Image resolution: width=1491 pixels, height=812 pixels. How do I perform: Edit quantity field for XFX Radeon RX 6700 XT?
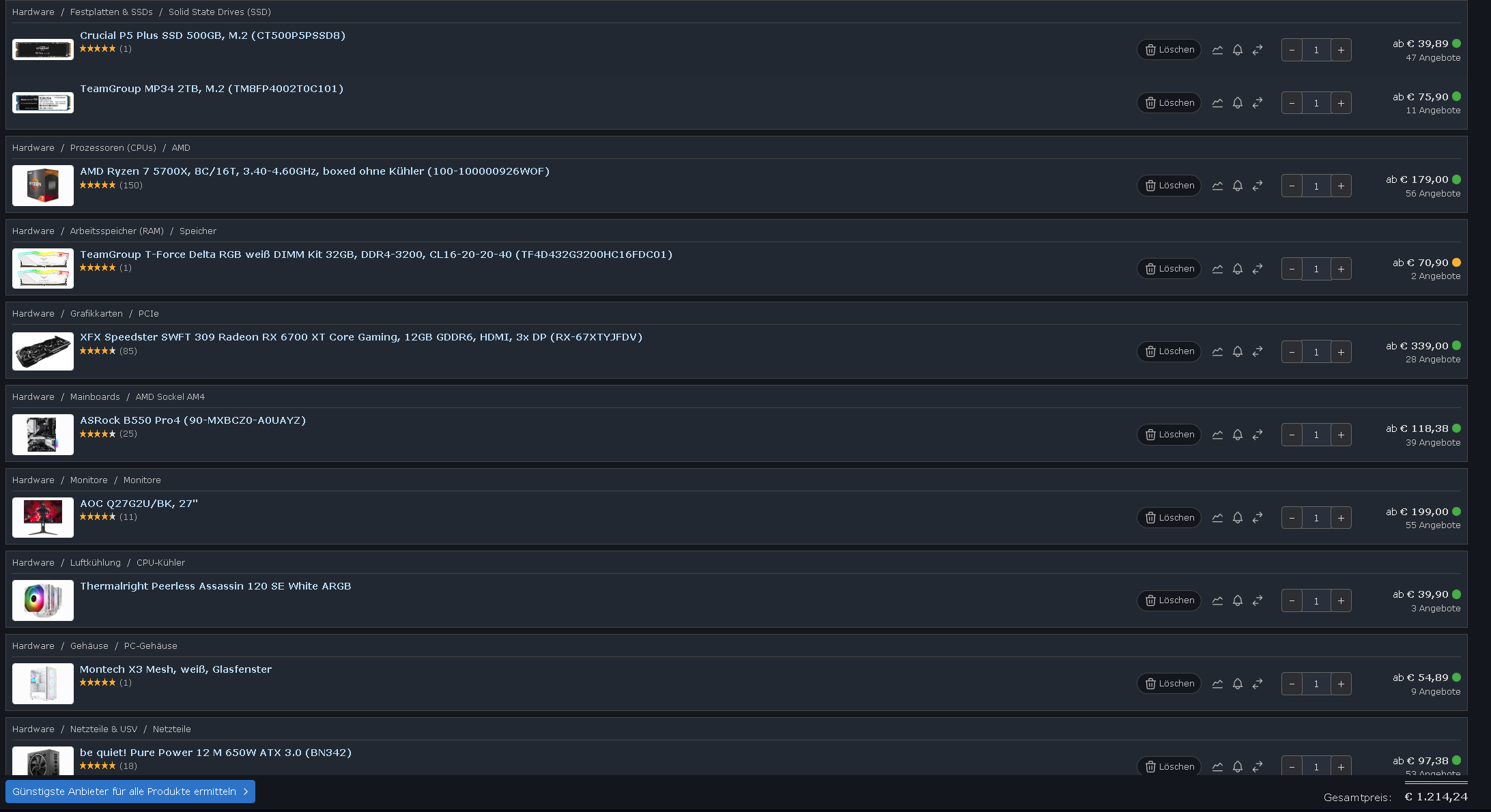pos(1316,352)
